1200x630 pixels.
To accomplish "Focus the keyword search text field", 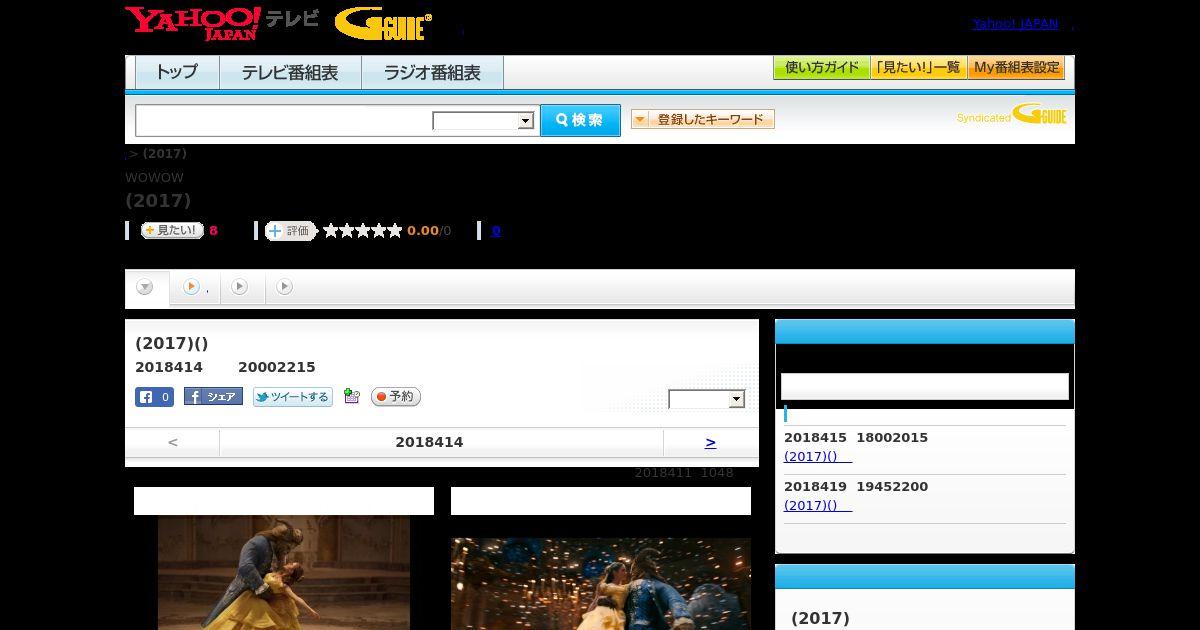I will (283, 120).
